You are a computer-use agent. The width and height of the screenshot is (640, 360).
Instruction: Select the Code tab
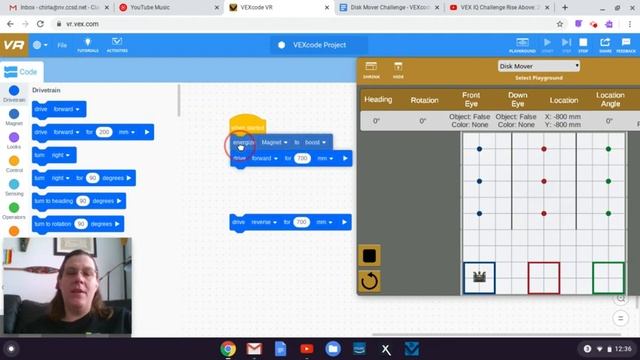(21, 72)
